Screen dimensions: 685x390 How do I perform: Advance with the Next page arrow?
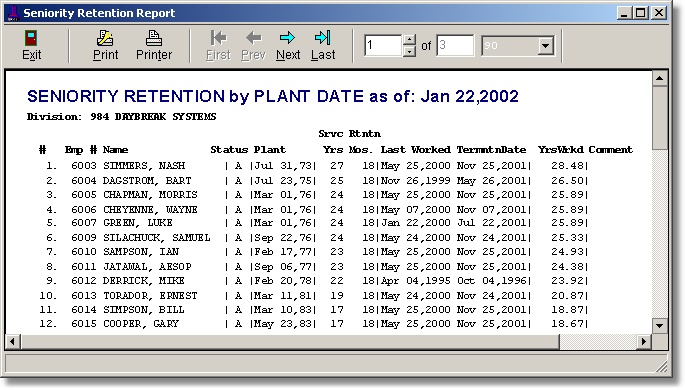pos(287,38)
